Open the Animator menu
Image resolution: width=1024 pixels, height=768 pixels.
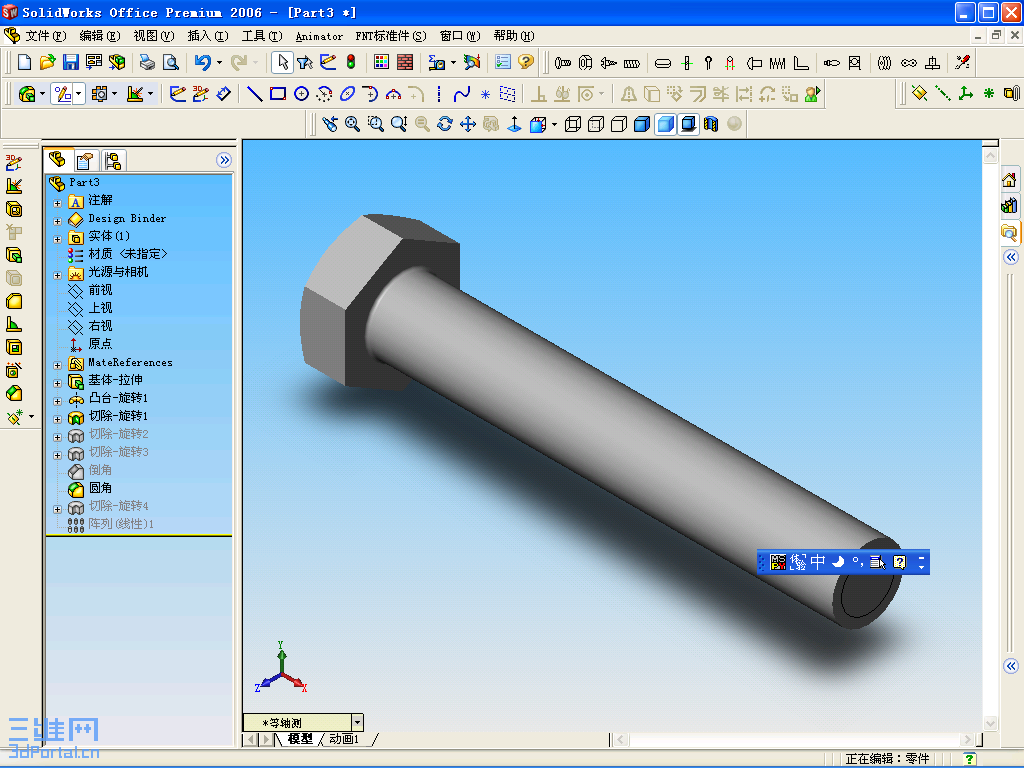(x=319, y=37)
